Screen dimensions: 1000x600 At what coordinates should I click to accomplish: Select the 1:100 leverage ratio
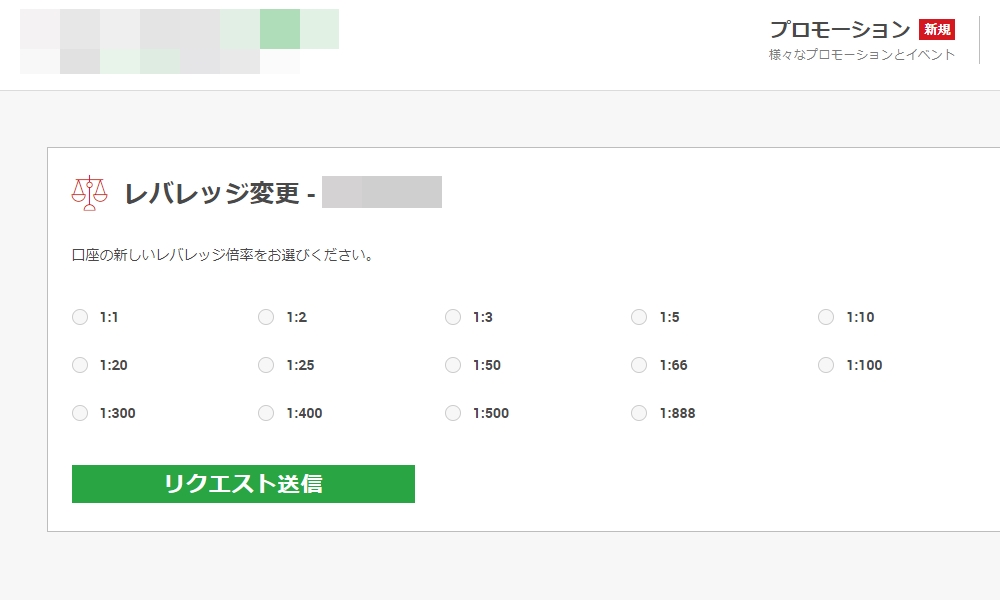point(826,365)
